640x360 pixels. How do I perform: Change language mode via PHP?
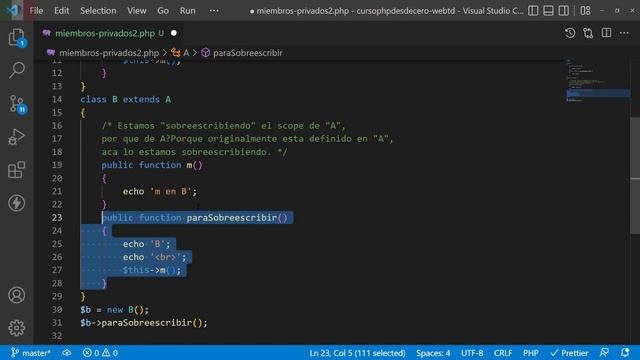click(531, 353)
